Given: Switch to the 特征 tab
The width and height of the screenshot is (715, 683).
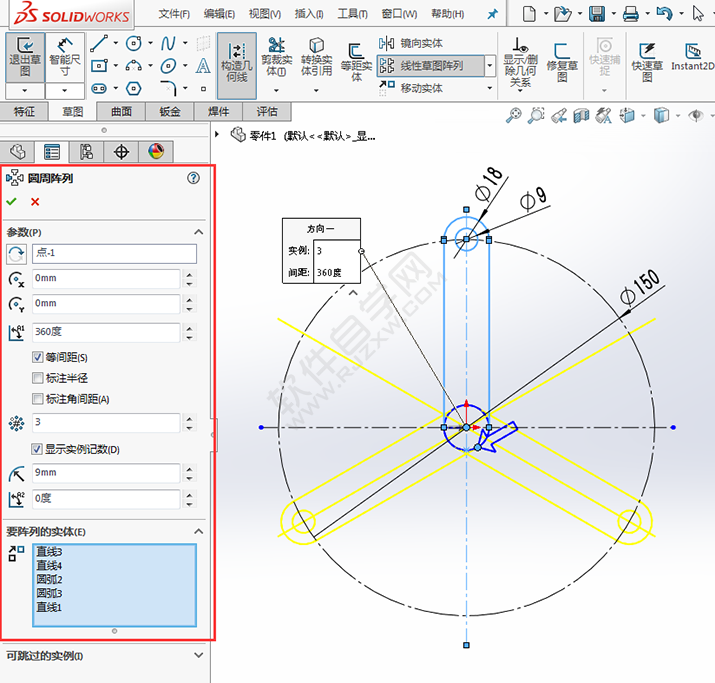Looking at the screenshot, I should click(x=24, y=112).
